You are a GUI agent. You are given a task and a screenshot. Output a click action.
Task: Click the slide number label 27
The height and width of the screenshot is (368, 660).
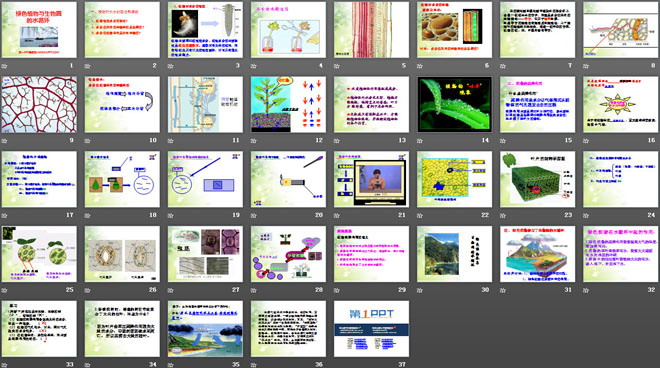coord(236,290)
